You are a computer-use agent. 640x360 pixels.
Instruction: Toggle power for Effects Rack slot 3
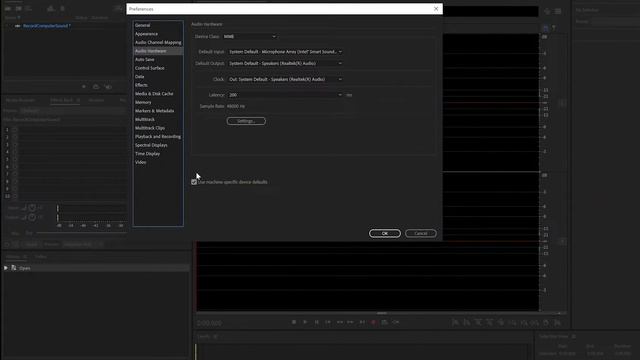15,144
